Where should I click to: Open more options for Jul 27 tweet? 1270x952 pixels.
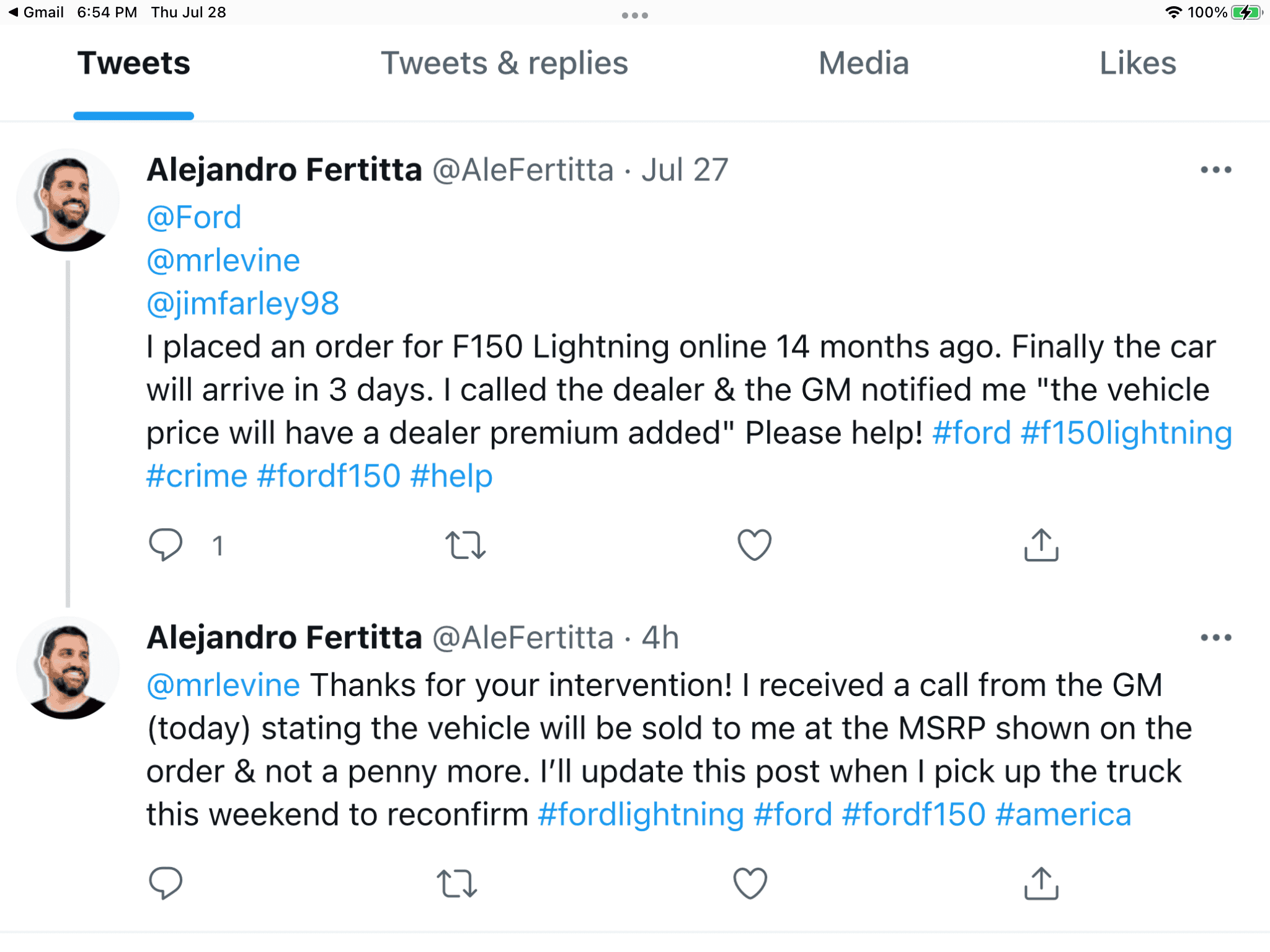(x=1215, y=170)
